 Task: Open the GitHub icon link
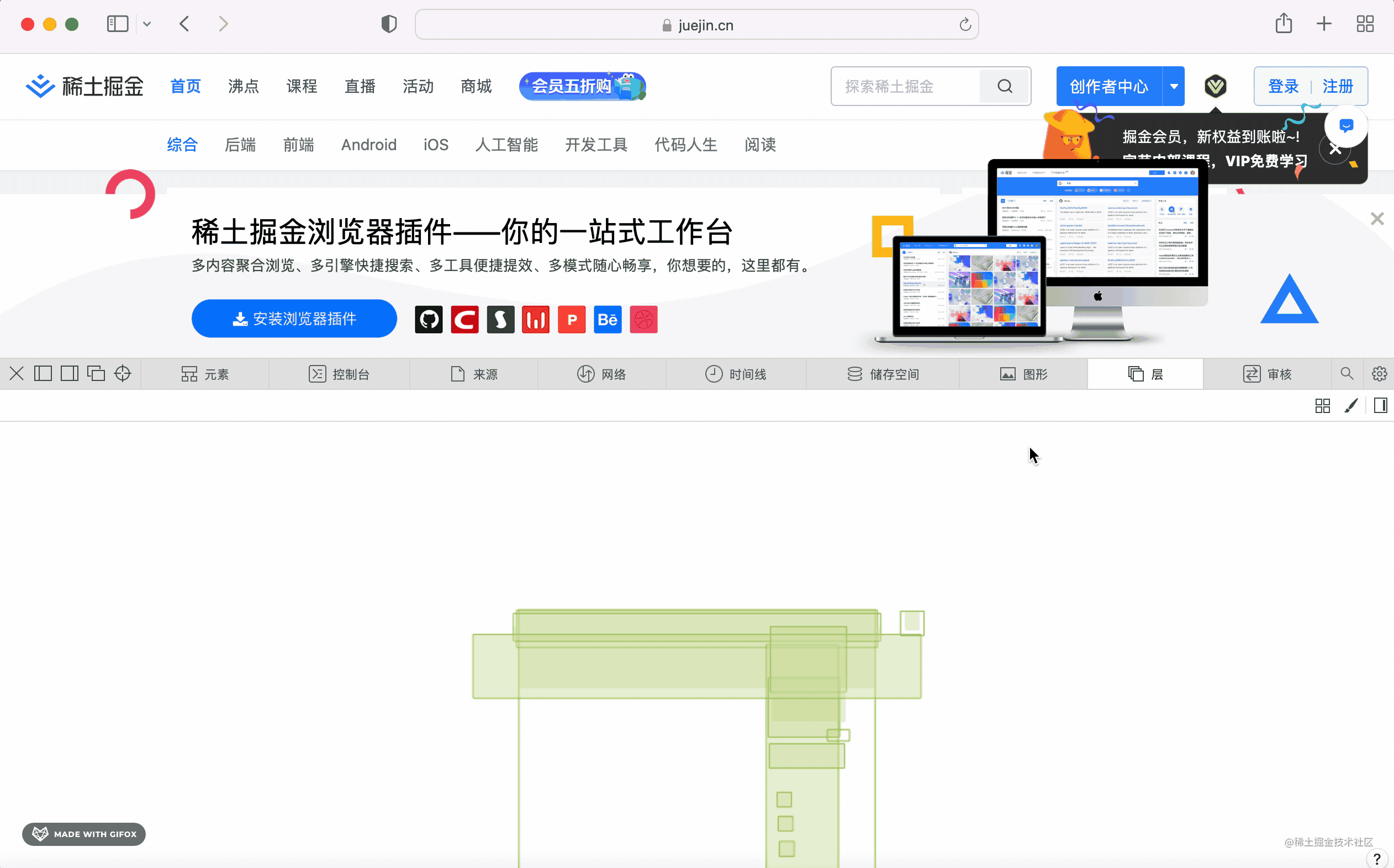pos(428,319)
